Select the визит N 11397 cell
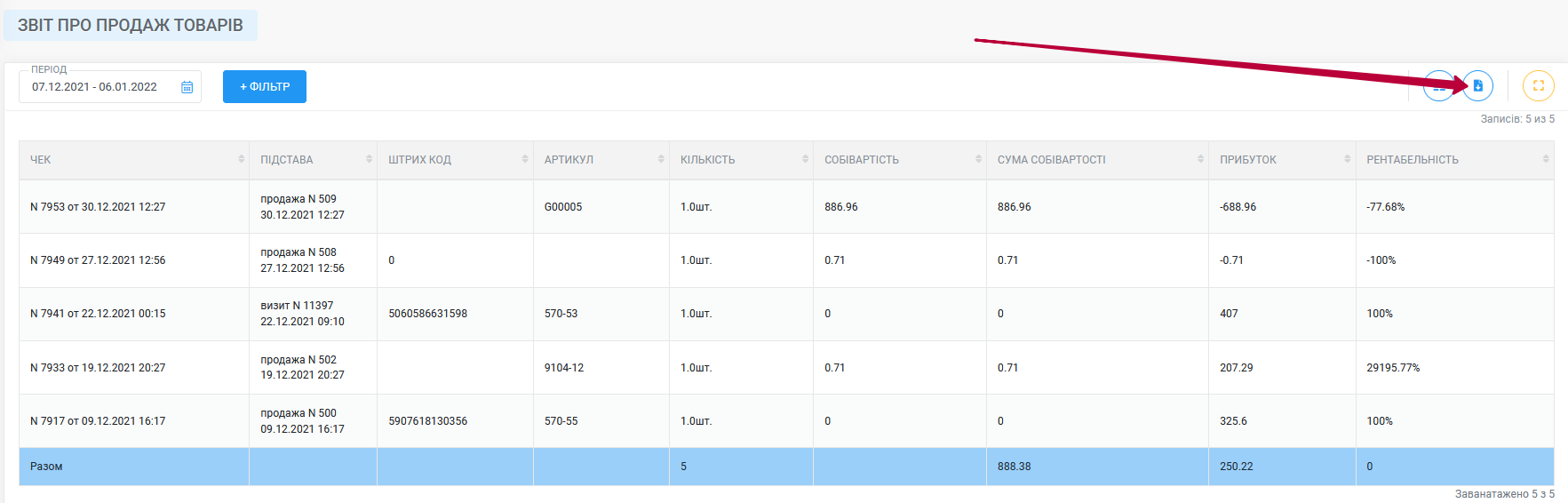 tap(313, 314)
